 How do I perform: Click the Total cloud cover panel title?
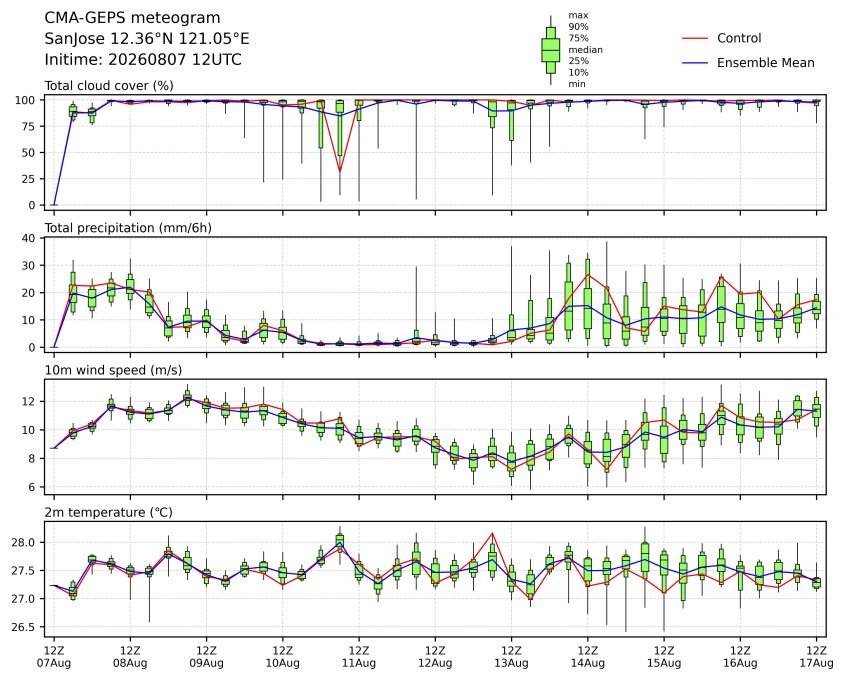point(109,86)
